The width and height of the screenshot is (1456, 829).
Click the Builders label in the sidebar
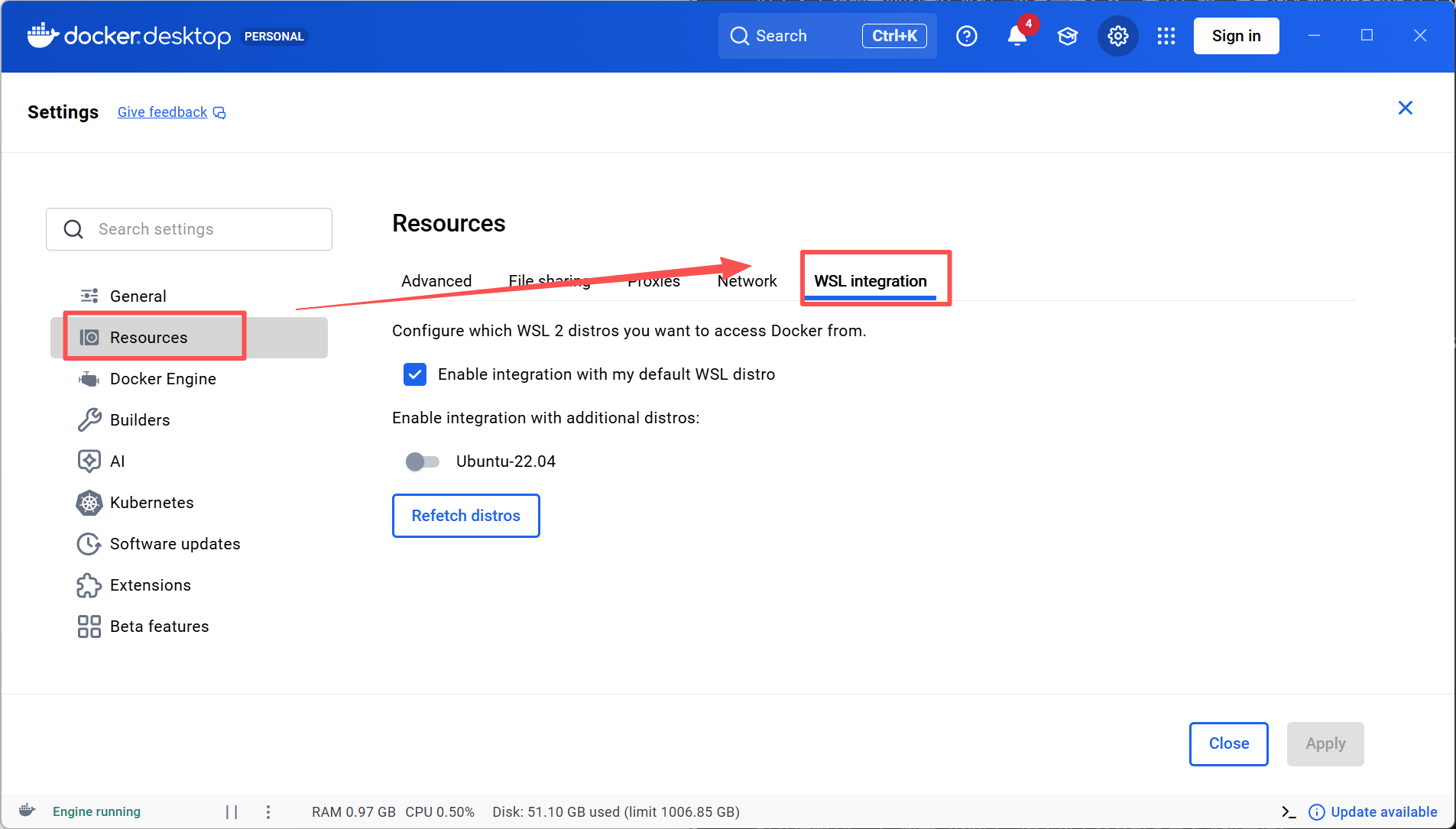pos(140,420)
